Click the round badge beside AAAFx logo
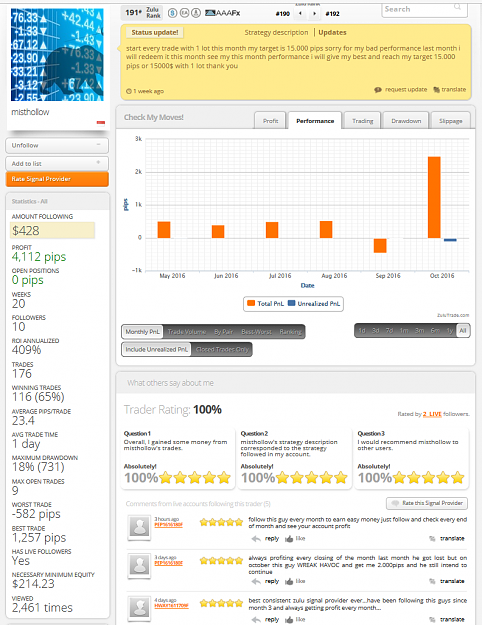The width and height of the screenshot is (482, 625). pyautogui.click(x=196, y=13)
